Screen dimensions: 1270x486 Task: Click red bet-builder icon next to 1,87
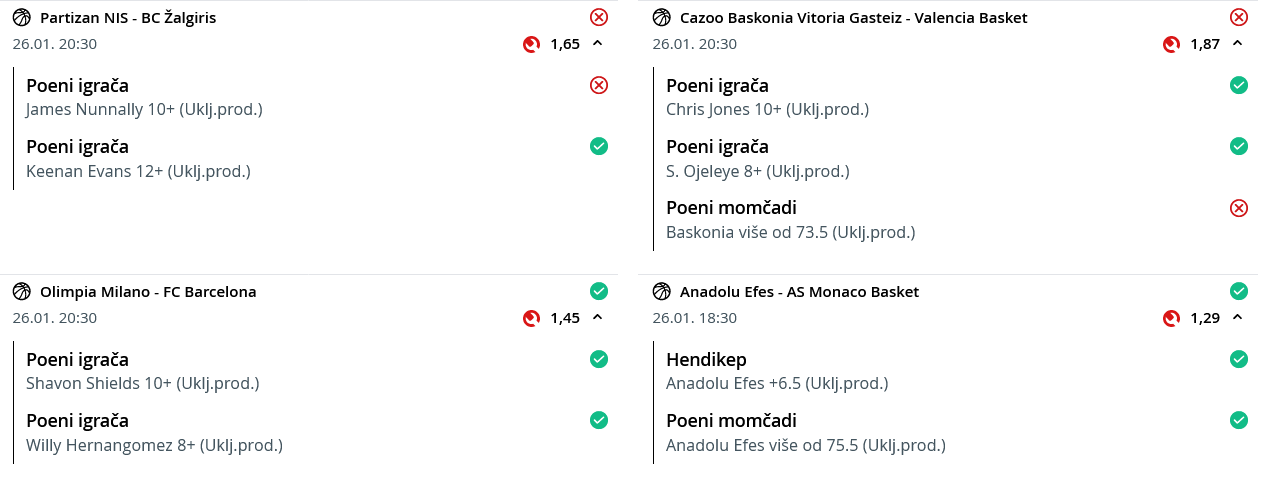pos(1172,44)
